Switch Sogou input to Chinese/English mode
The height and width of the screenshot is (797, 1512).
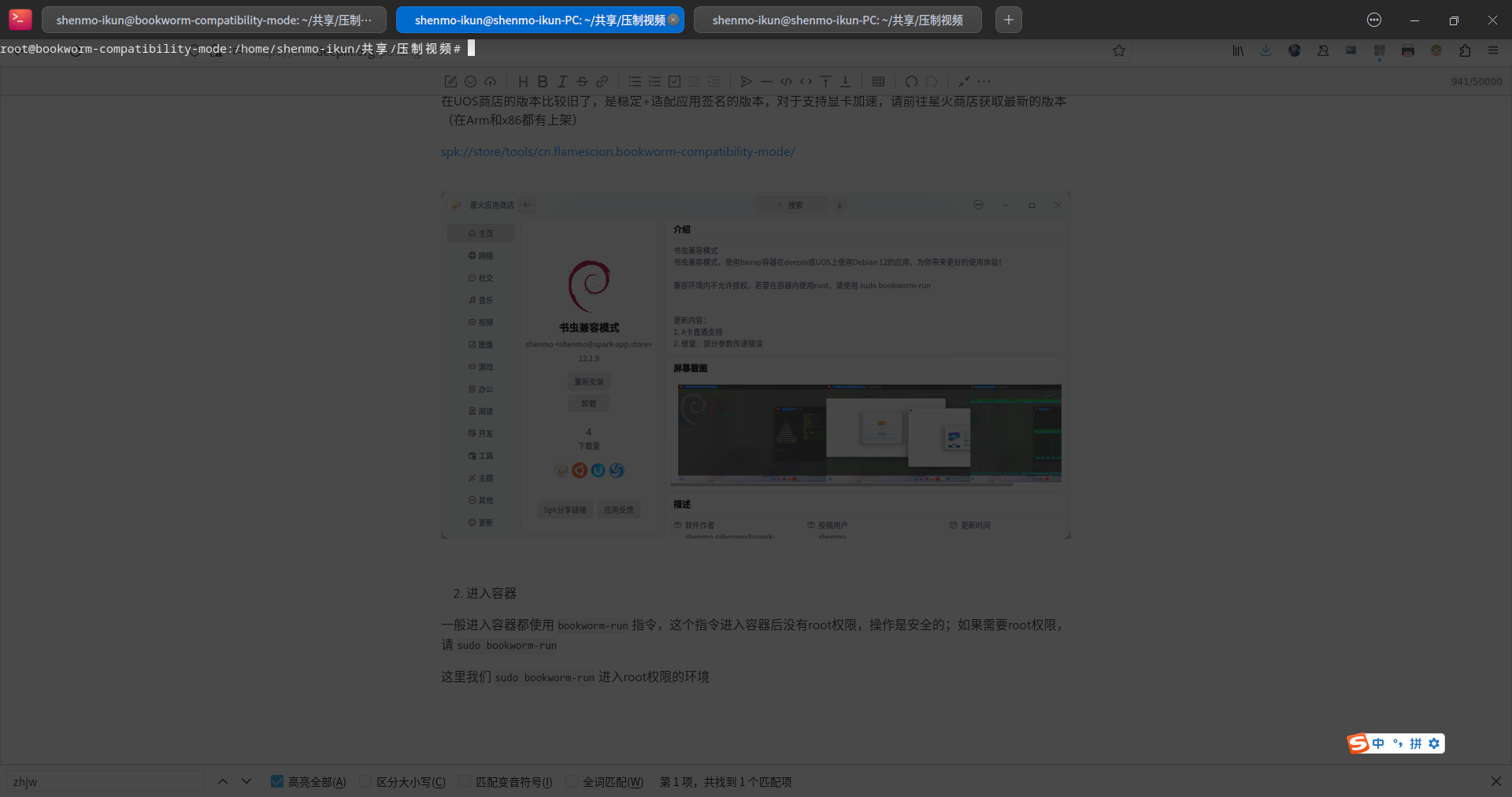[x=1378, y=743]
